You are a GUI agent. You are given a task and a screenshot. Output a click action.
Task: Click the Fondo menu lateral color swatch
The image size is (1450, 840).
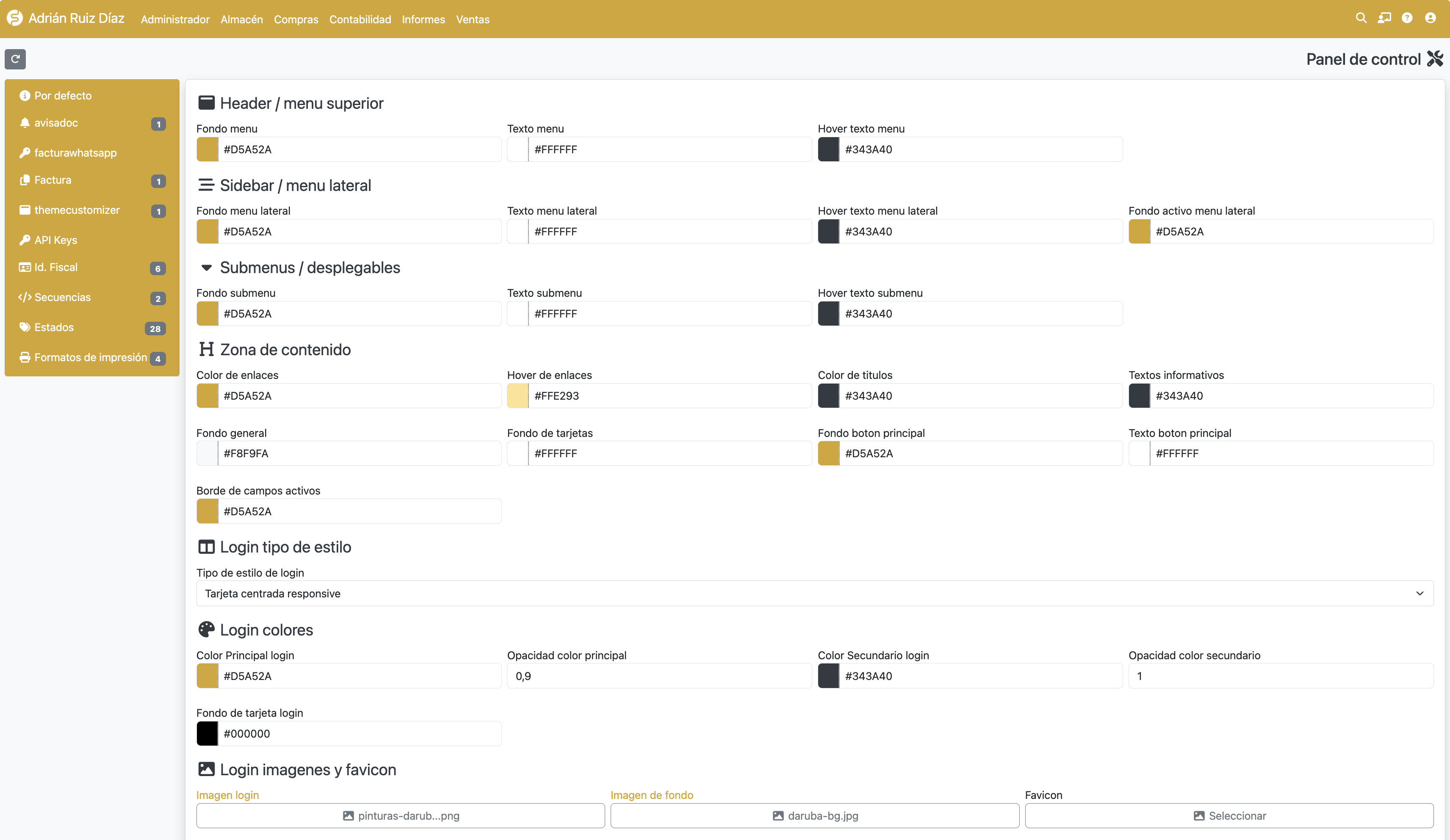[207, 232]
